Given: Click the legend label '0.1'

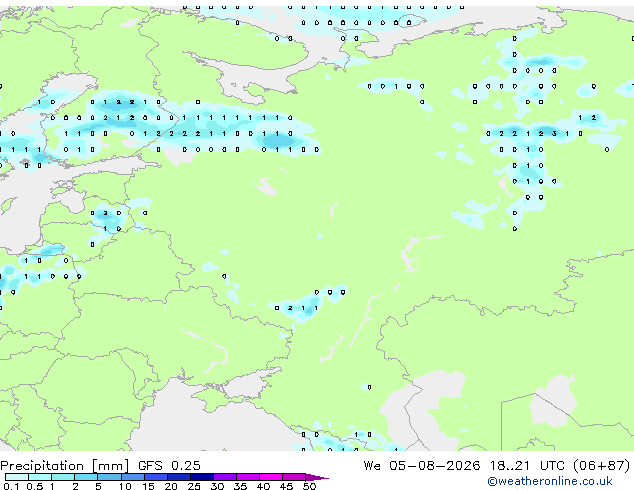Looking at the screenshot, I should tap(11, 486).
